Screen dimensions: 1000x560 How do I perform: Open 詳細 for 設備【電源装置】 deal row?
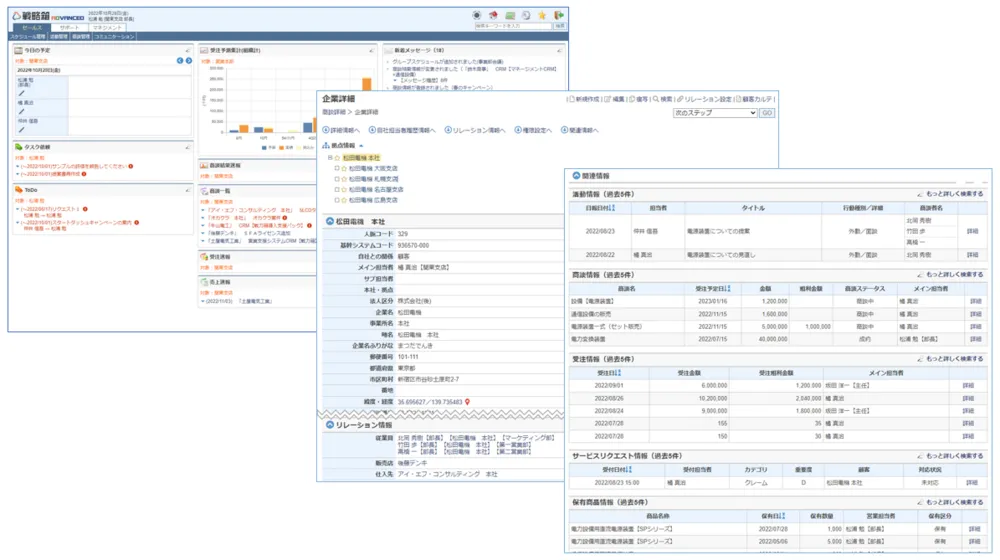(x=976, y=301)
